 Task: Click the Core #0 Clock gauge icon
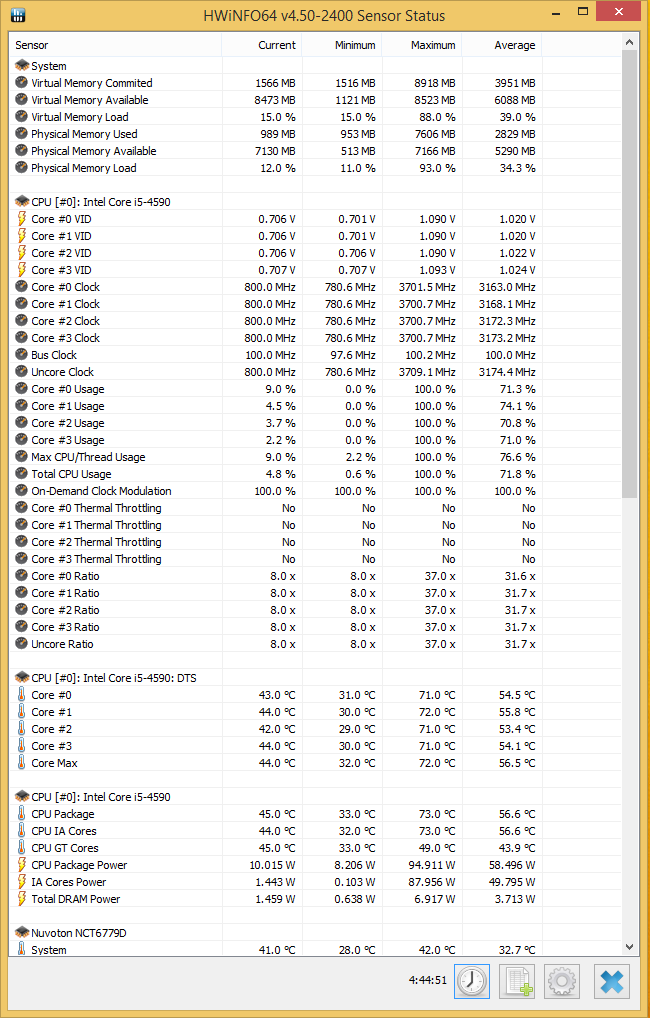pyautogui.click(x=21, y=286)
